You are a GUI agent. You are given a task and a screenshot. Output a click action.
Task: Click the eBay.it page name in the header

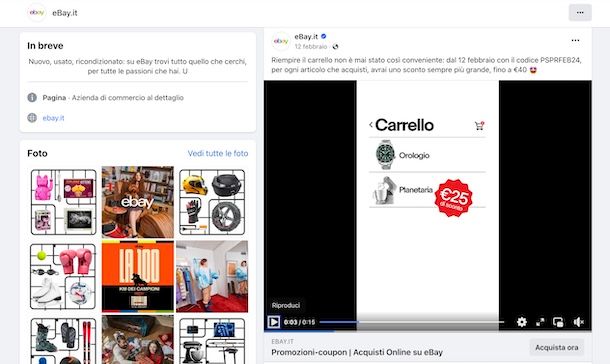pos(65,13)
